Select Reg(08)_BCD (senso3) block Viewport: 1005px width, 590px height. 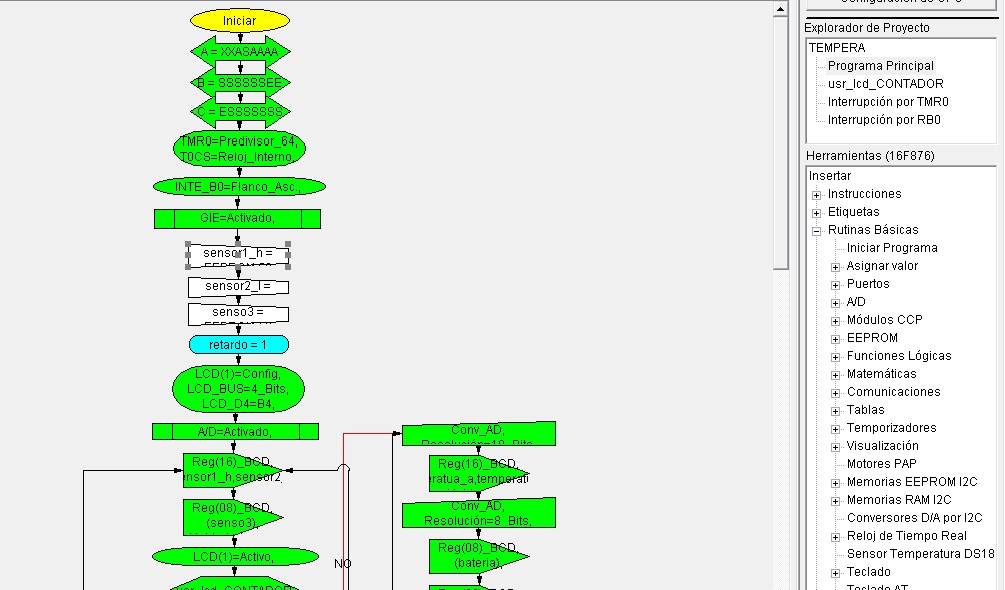pyautogui.click(x=233, y=516)
